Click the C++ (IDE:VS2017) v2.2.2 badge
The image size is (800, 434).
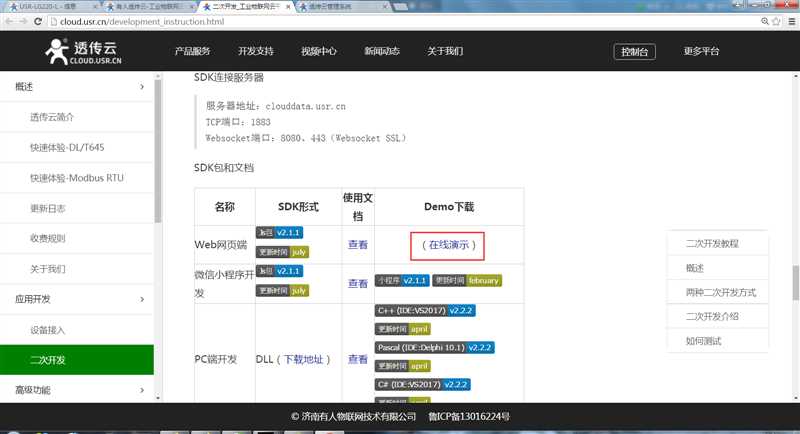tap(425, 311)
